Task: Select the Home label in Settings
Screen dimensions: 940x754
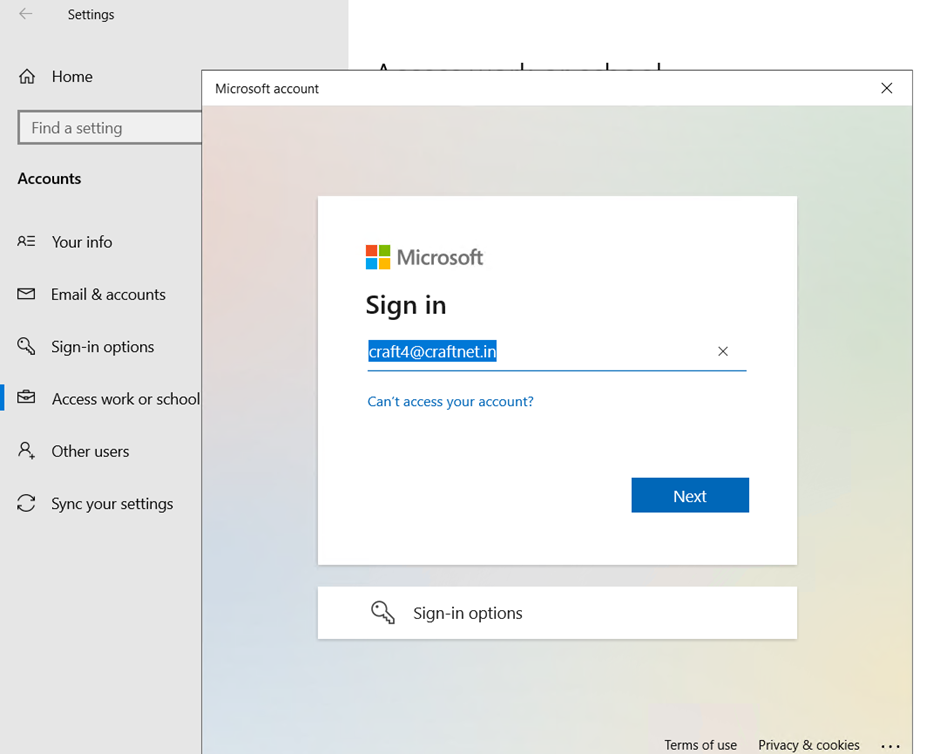Action: coord(72,77)
